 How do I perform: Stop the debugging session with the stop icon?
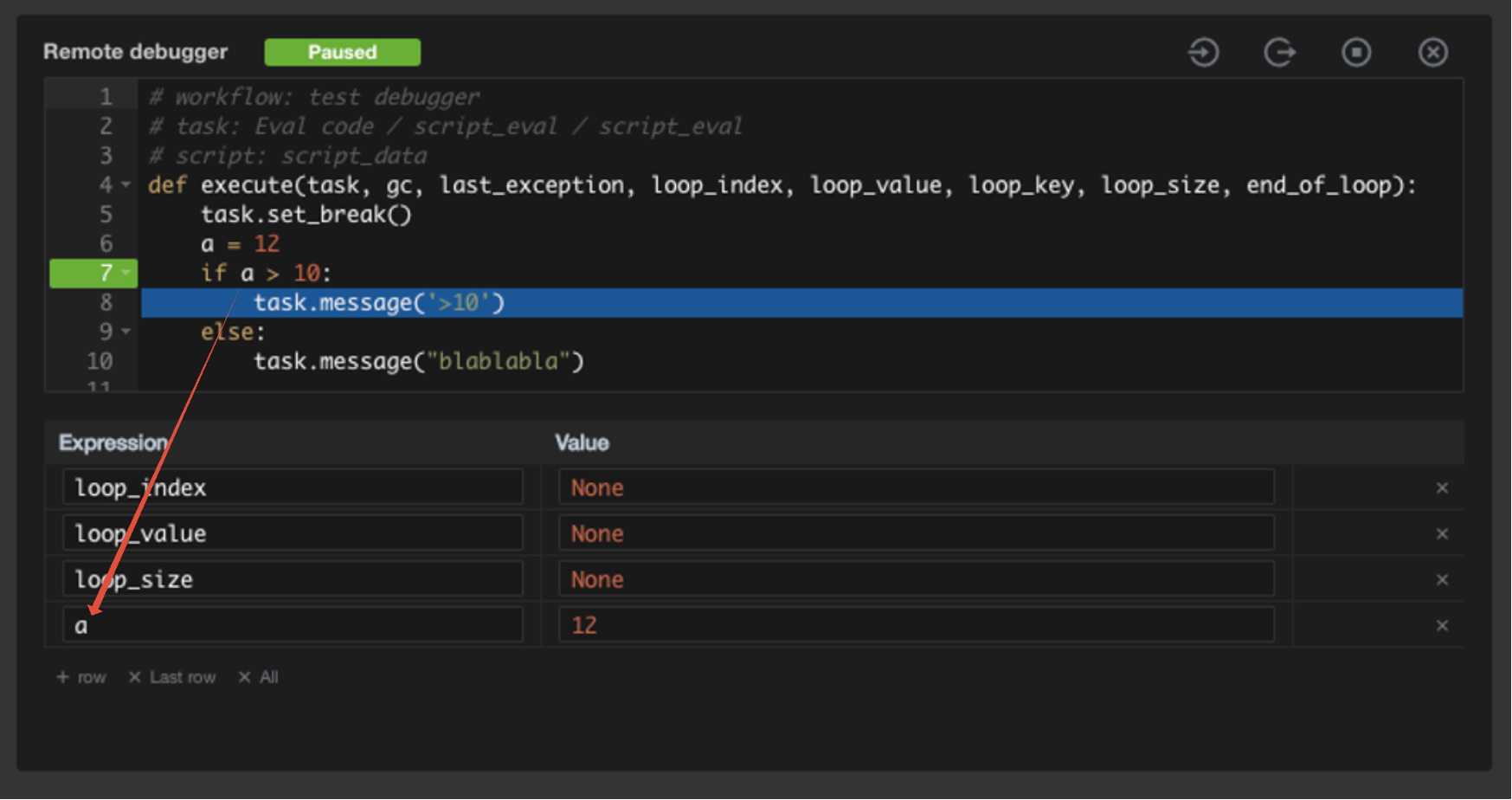click(x=1356, y=52)
